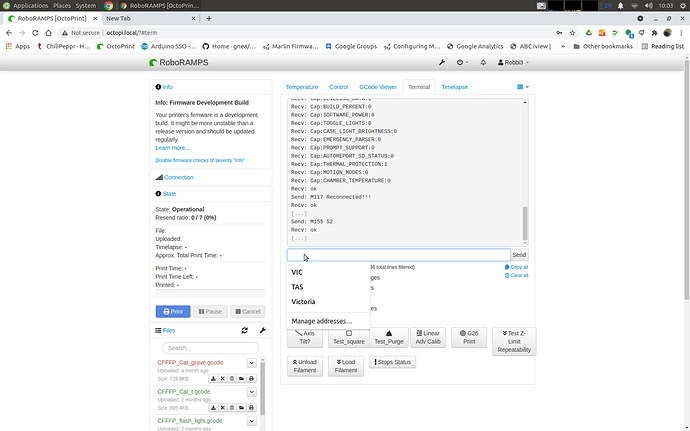Open the Robbi3 user menu
The image size is (690, 431).
513,63
